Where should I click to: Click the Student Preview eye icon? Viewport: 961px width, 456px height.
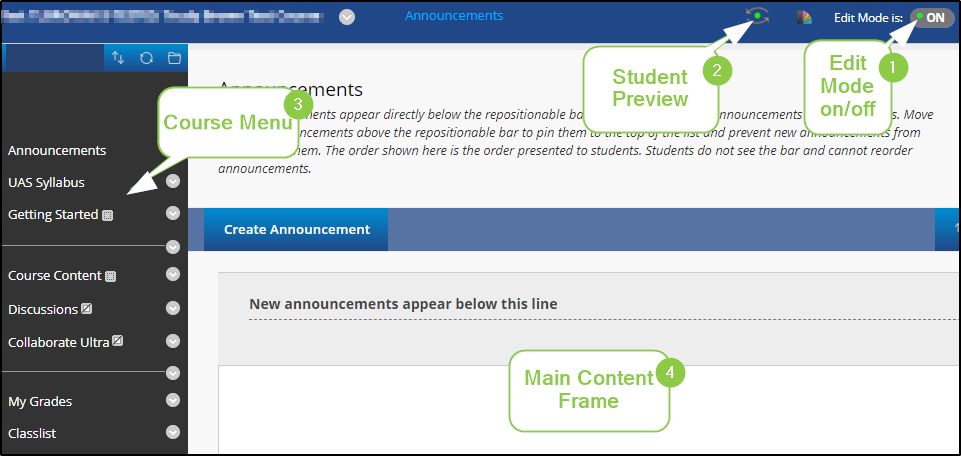tap(758, 16)
